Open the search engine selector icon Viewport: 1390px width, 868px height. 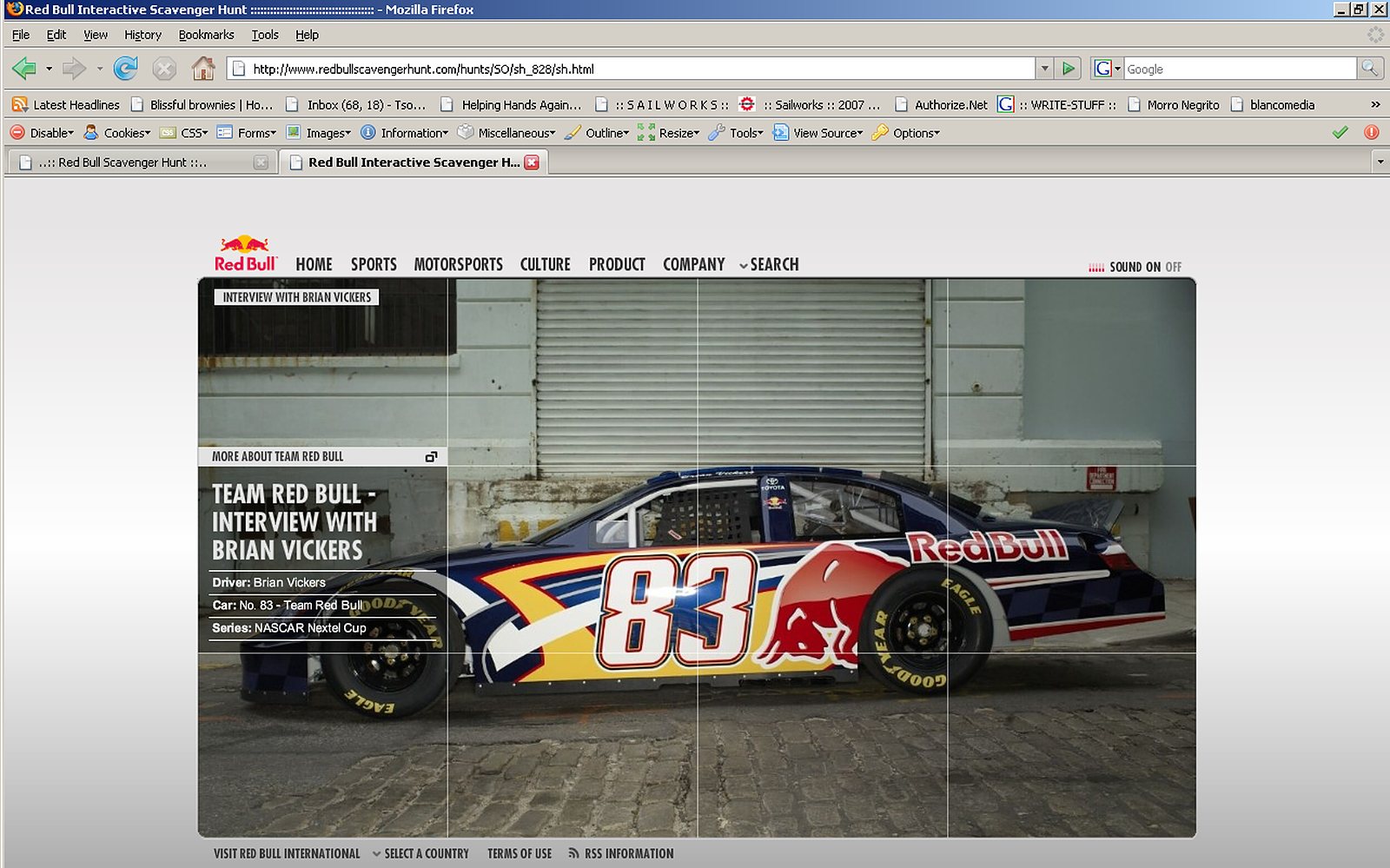(1107, 69)
